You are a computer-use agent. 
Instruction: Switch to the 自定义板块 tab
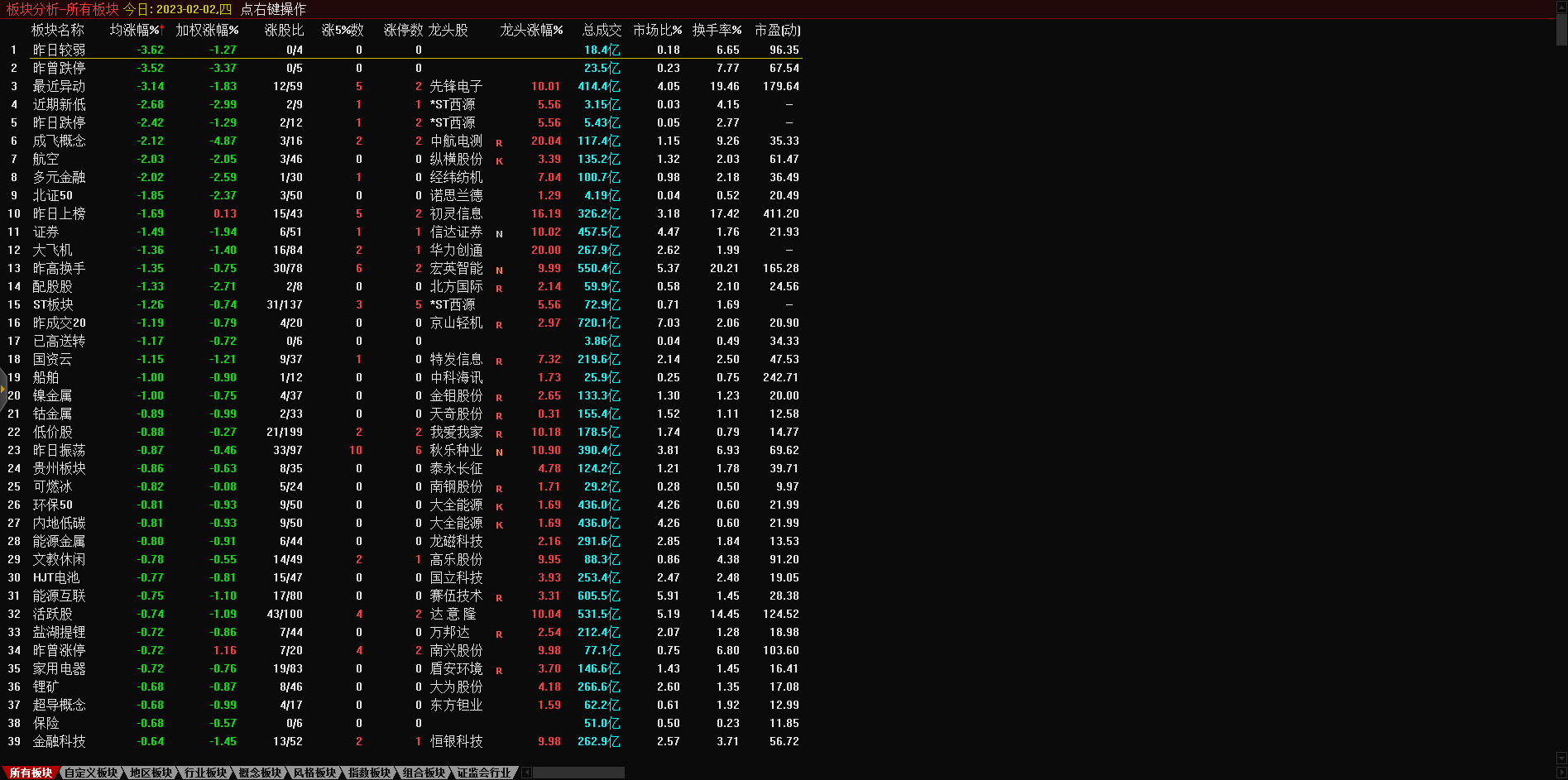[x=91, y=773]
